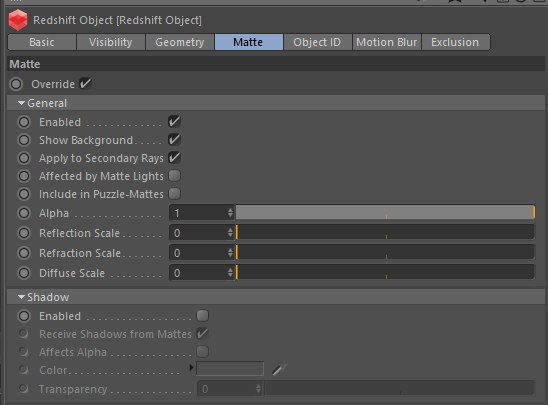Expand the Color triangle arrow

[191, 368]
